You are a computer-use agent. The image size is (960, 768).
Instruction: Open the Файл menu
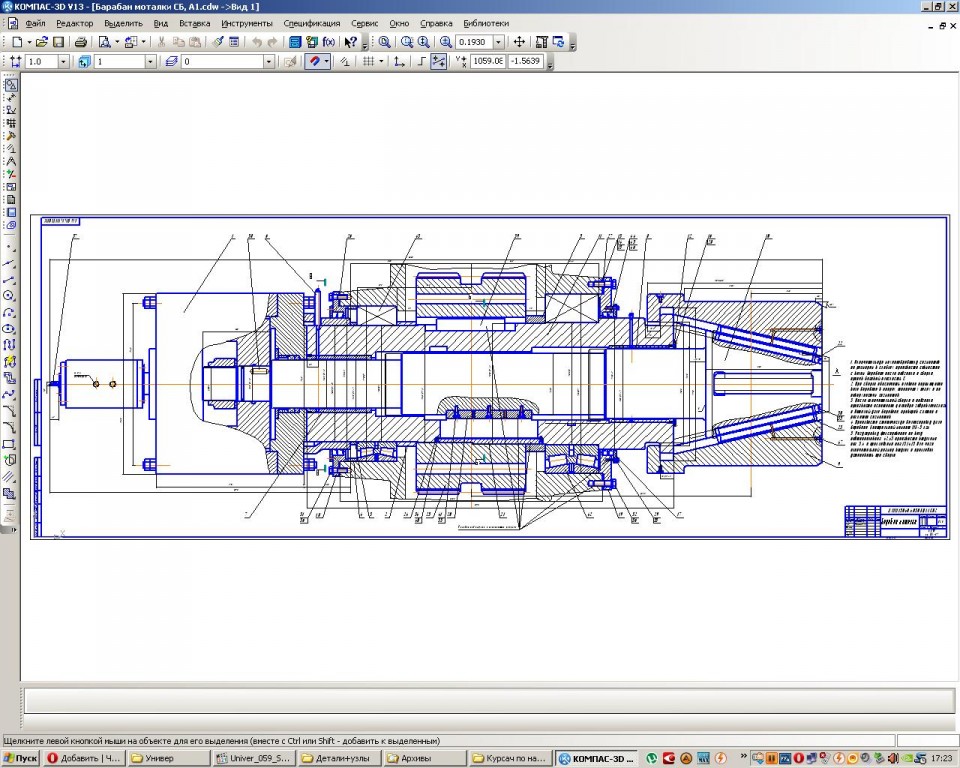click(35, 23)
